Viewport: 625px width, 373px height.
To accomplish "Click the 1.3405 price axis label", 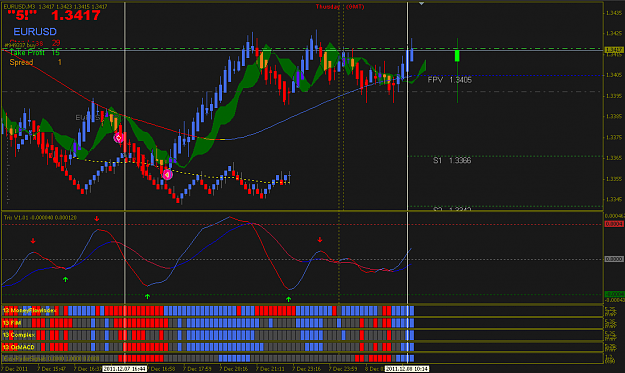I will click(614, 75).
